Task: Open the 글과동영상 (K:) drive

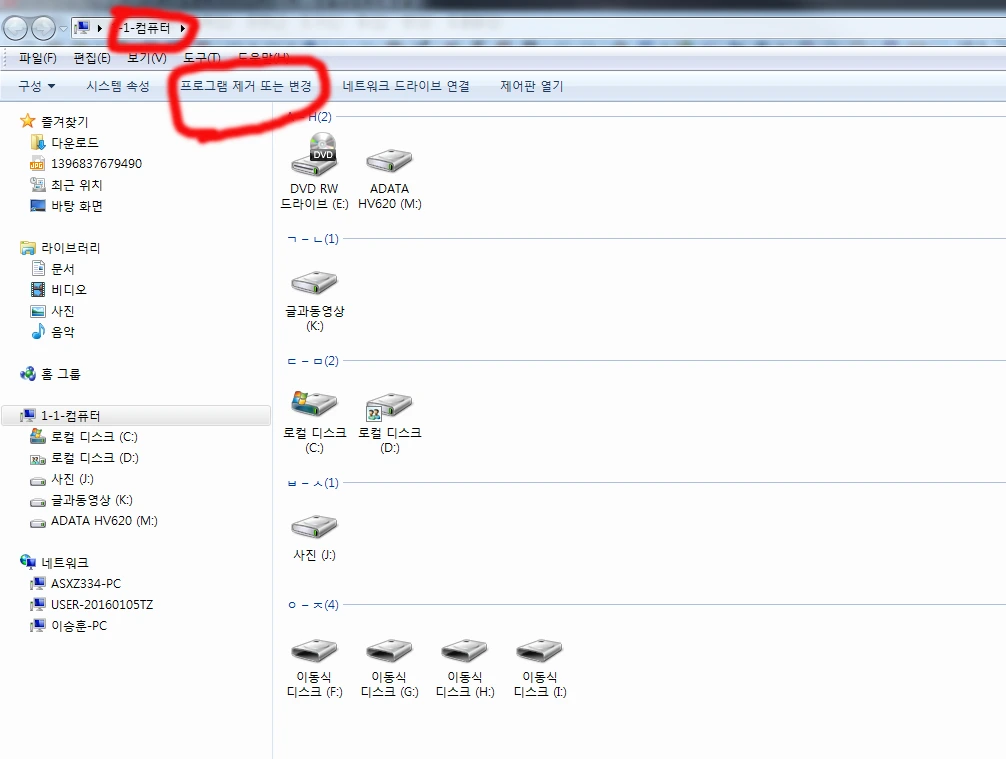Action: tap(314, 283)
